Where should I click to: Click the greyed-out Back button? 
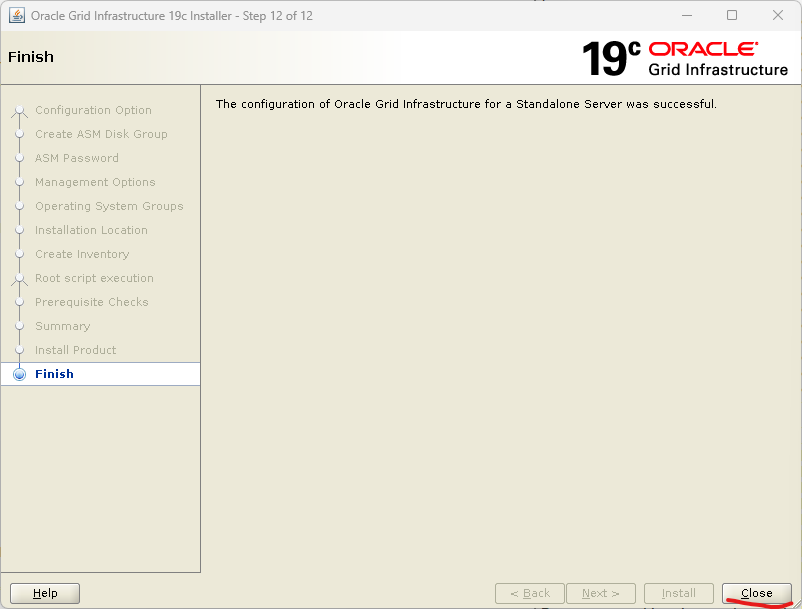(530, 593)
